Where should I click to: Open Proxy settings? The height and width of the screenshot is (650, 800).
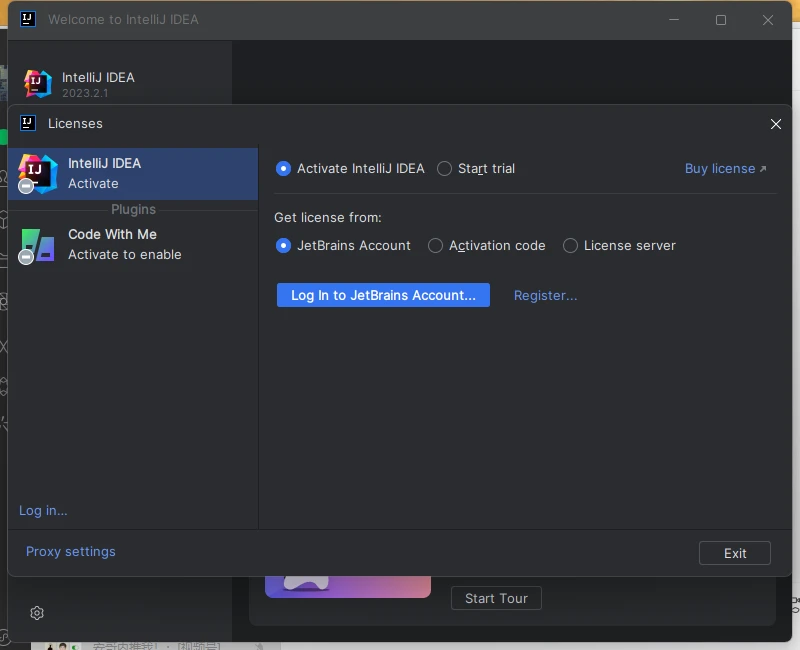pos(70,552)
